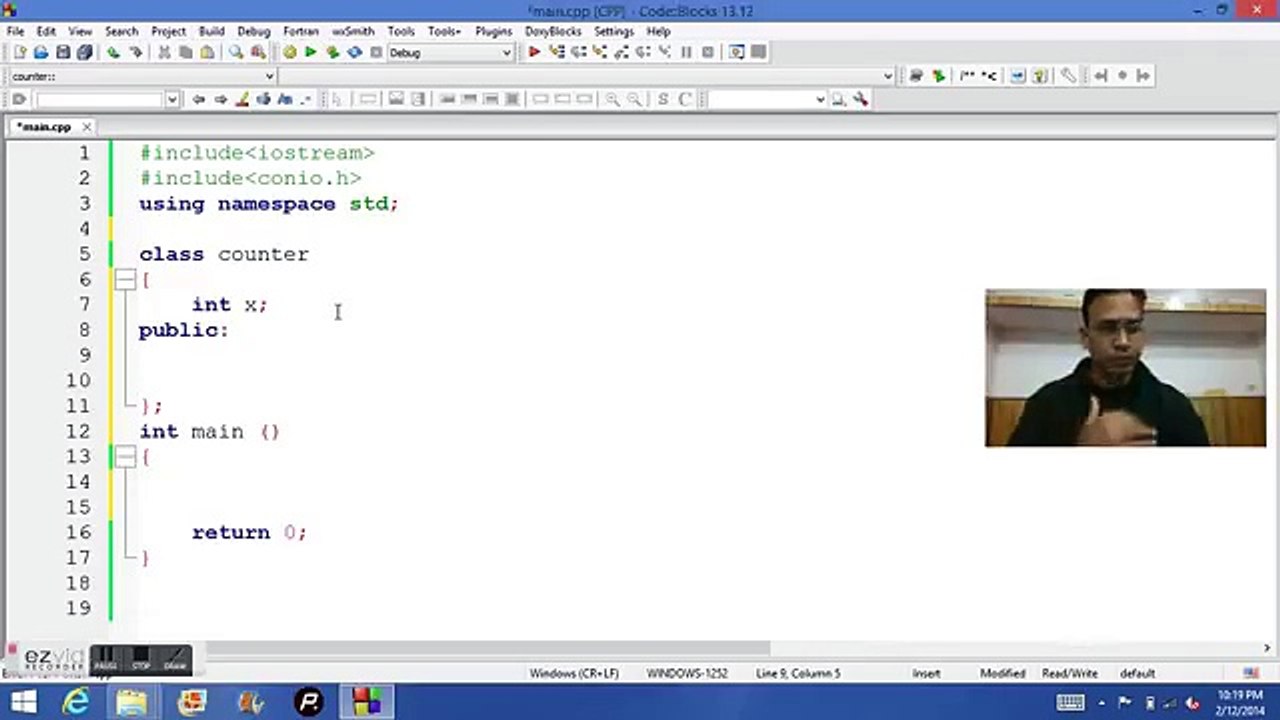1280x720 pixels.
Task: Click the ezvid STOP button
Action: pyautogui.click(x=140, y=659)
